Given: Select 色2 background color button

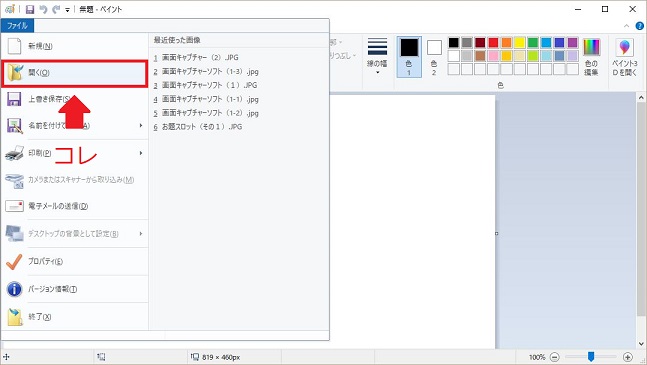Looking at the screenshot, I should [x=434, y=57].
